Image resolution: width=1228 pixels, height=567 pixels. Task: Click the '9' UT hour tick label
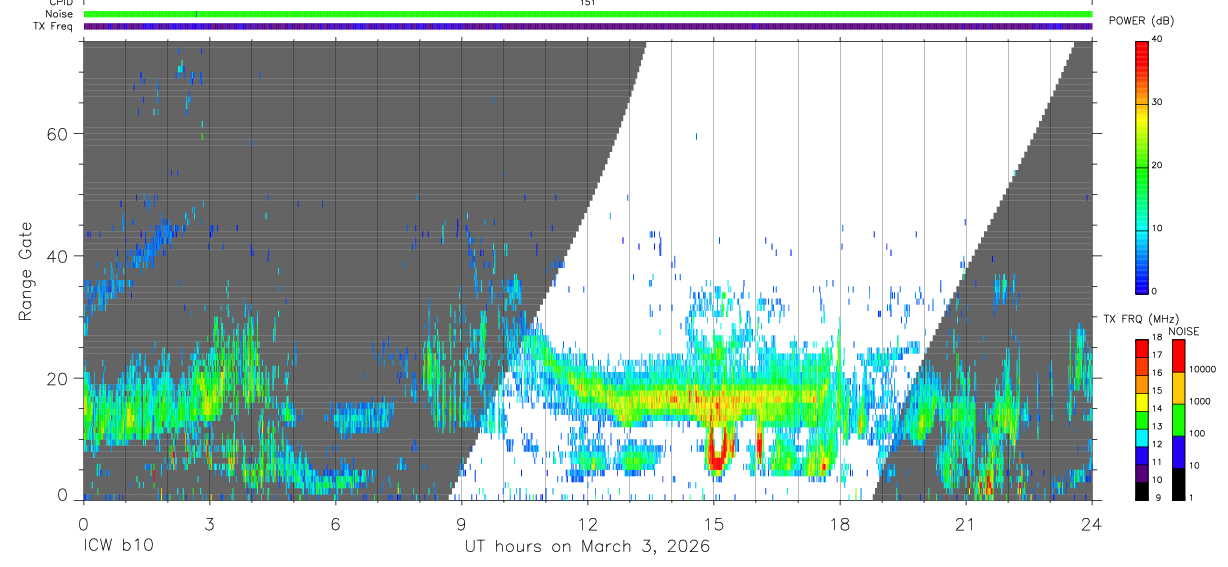point(462,523)
